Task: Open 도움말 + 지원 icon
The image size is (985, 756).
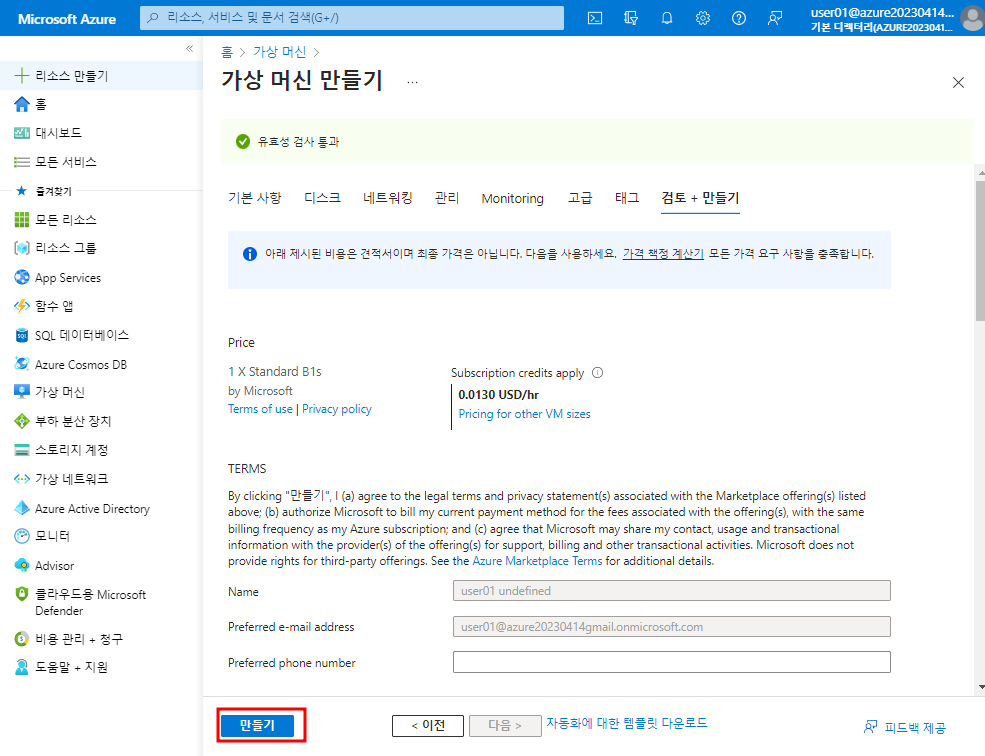Action: (x=21, y=667)
